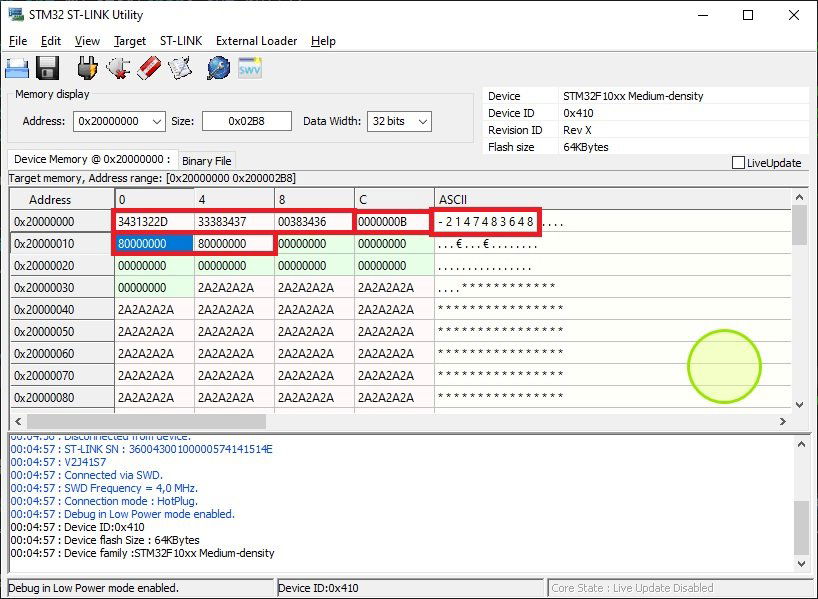818x599 pixels.
Task: Click the ASCII column header
Action: pyautogui.click(x=613, y=200)
